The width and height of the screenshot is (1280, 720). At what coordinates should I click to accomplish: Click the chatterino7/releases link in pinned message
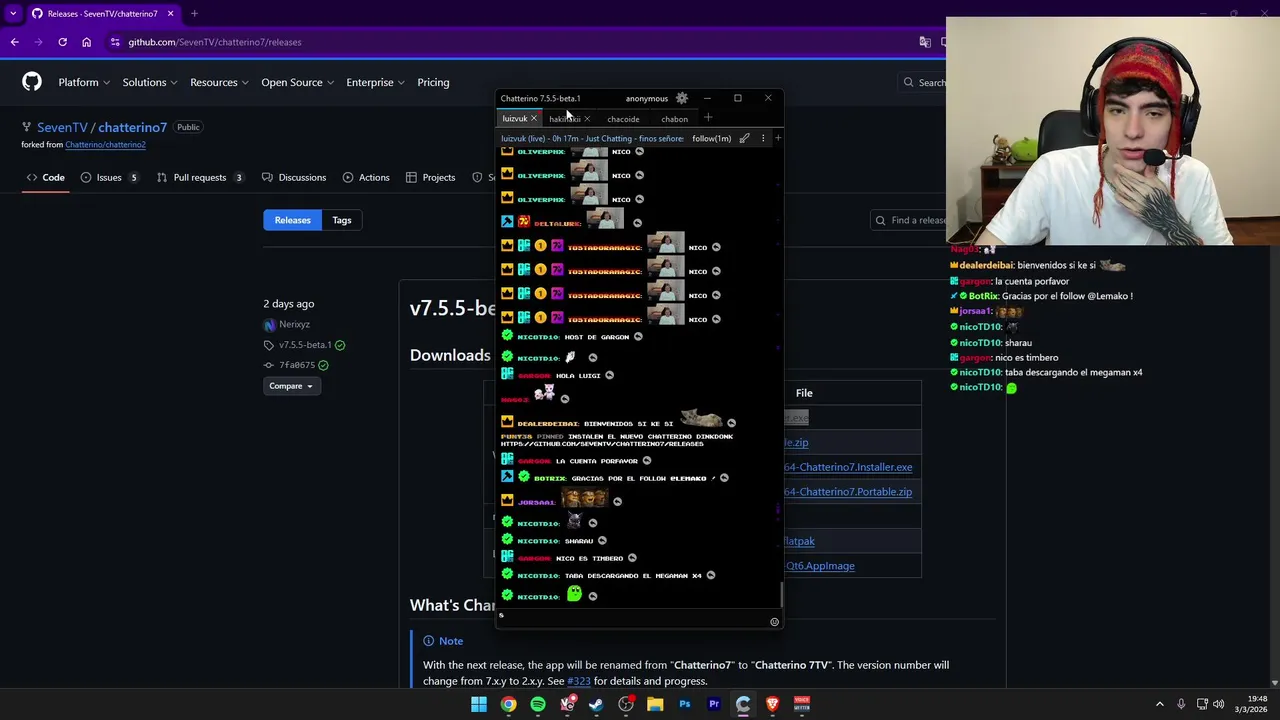[x=603, y=443]
